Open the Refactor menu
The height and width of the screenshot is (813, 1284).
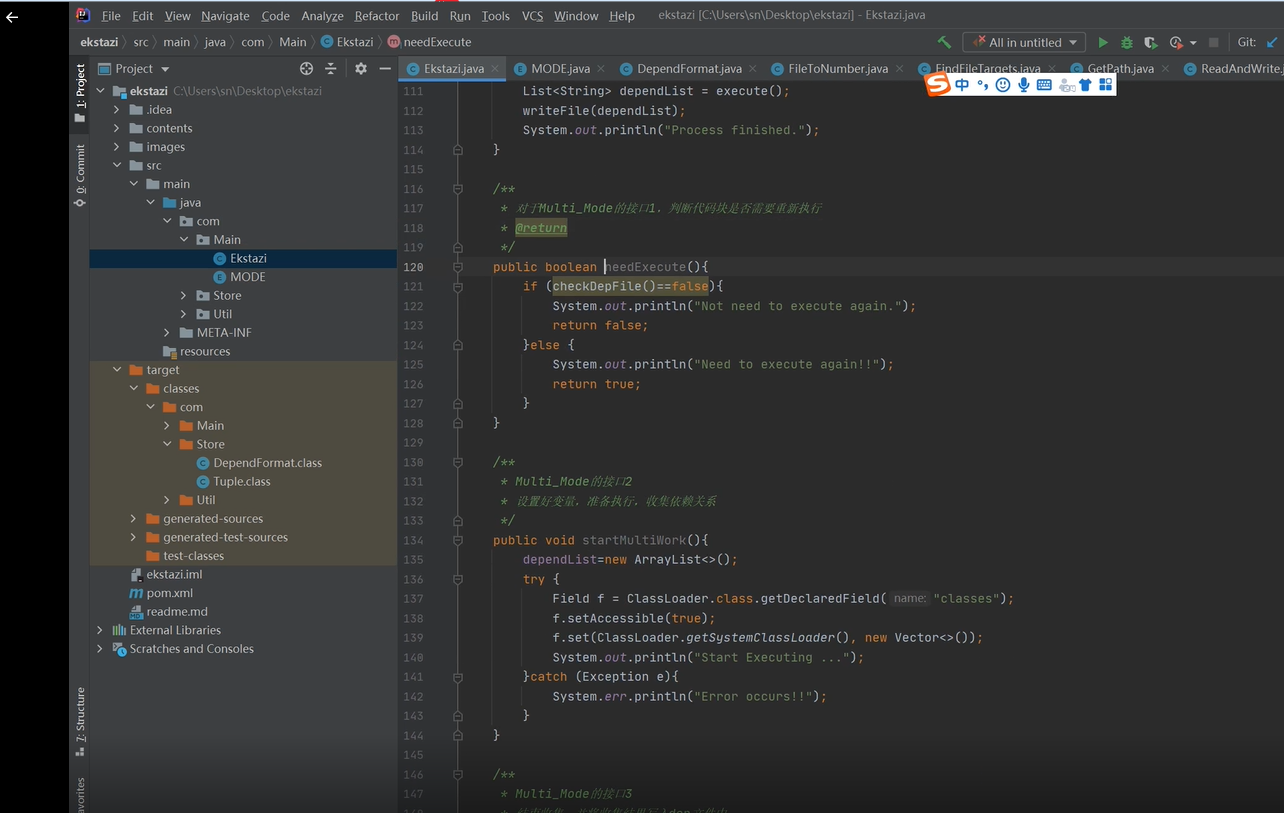coord(377,16)
